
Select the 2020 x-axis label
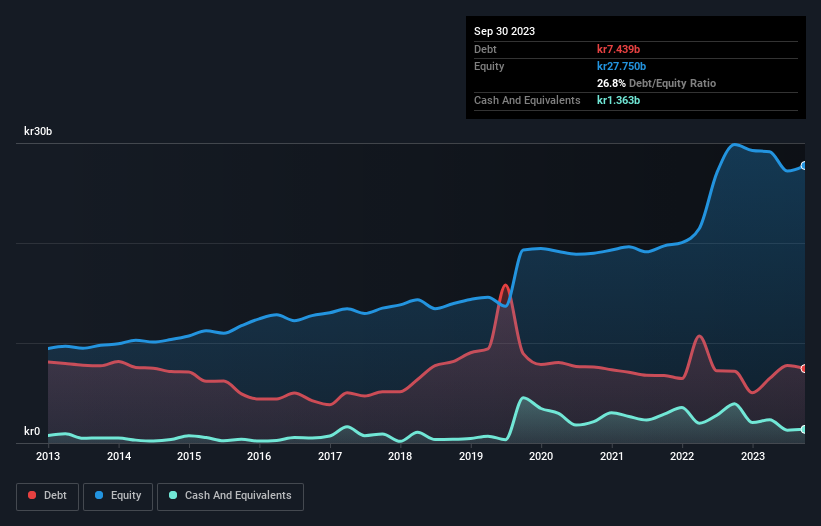point(541,456)
